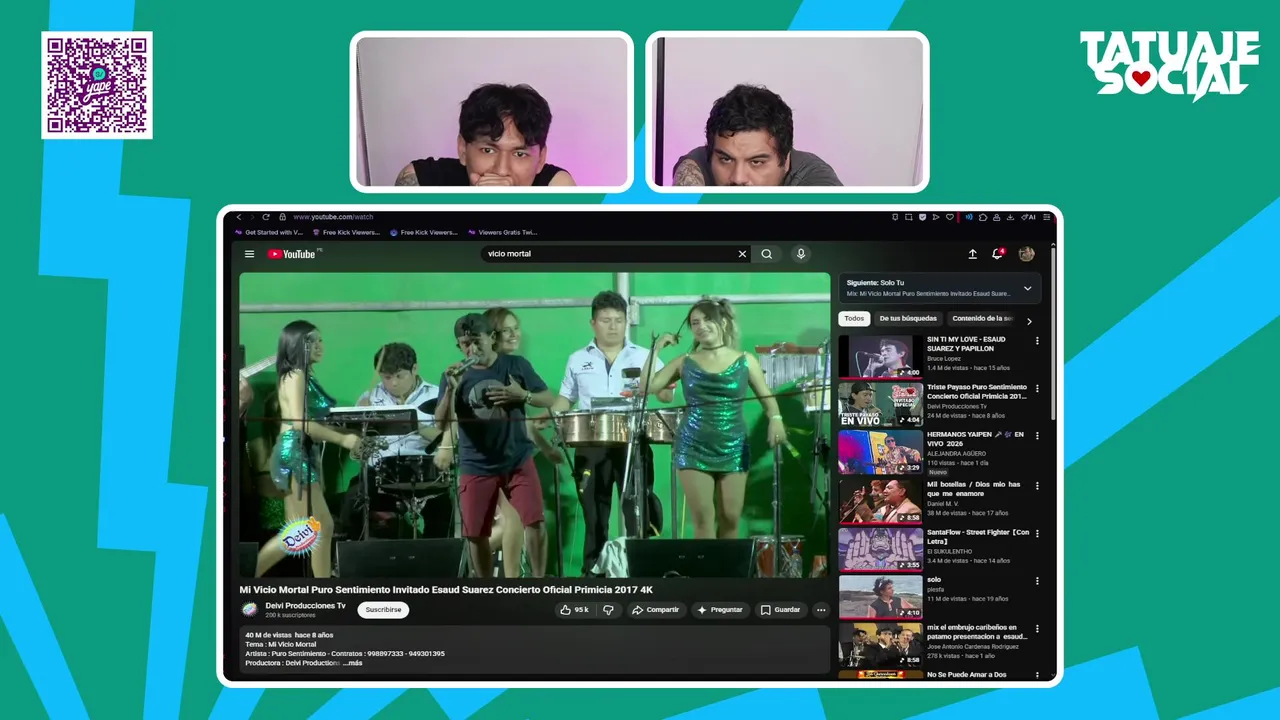Reload the page in browser
1280x720 pixels.
pos(266,217)
